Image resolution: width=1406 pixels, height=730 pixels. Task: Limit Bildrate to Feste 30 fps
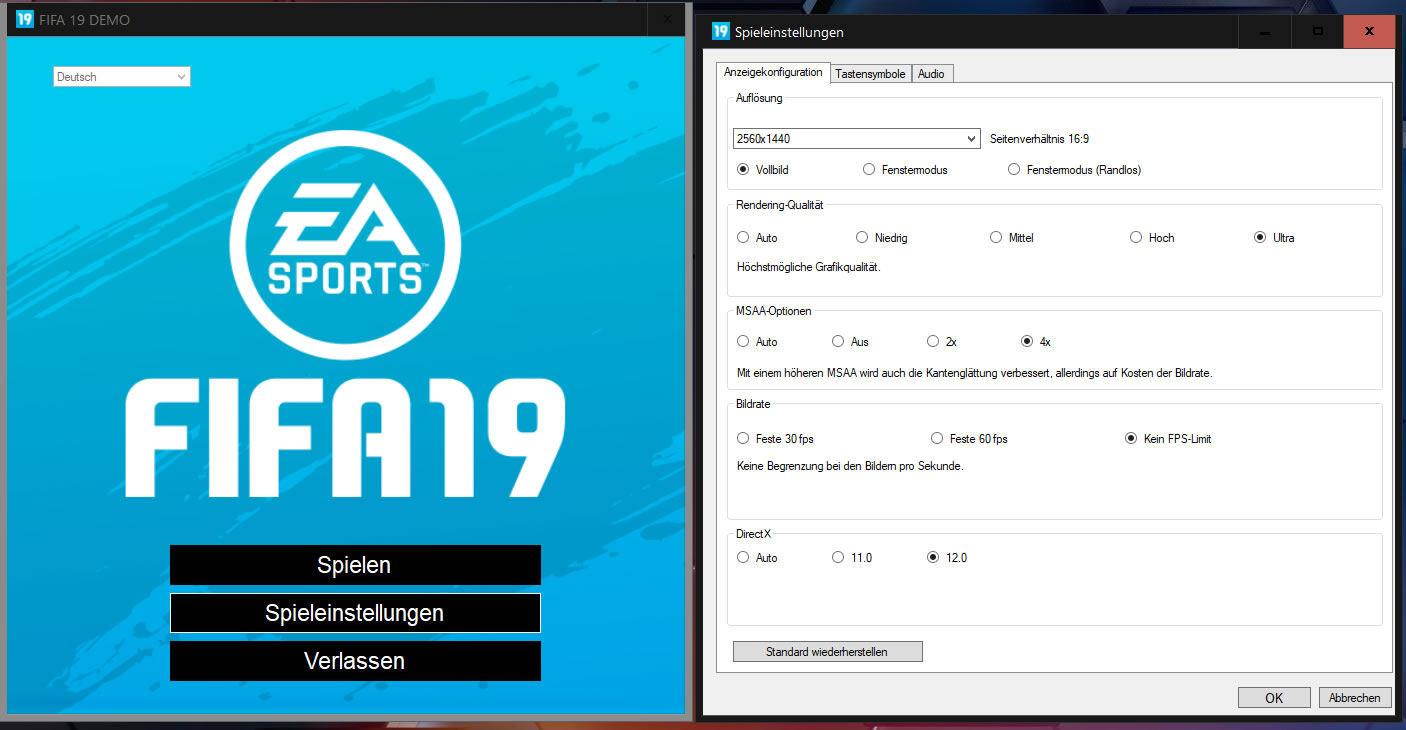(x=743, y=438)
